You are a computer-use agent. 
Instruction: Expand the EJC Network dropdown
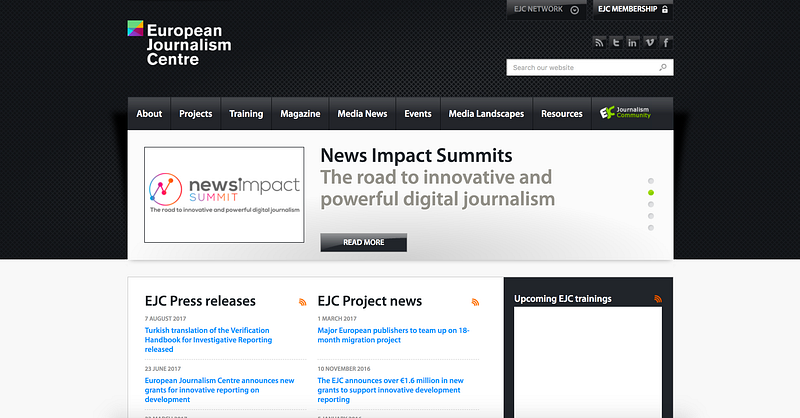click(x=546, y=9)
